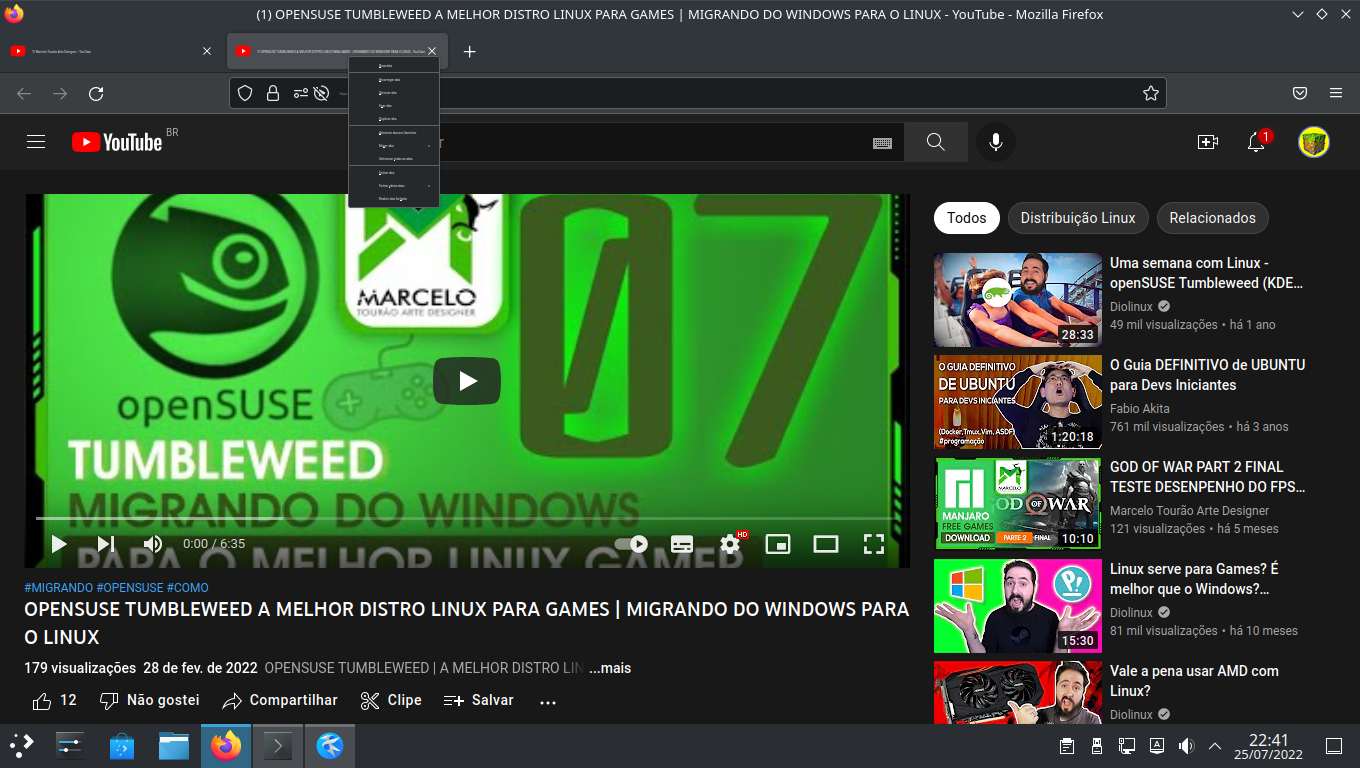Select the 'Distribuição Linux' filter chip
Viewport: 1360px width, 768px height.
click(x=1078, y=218)
